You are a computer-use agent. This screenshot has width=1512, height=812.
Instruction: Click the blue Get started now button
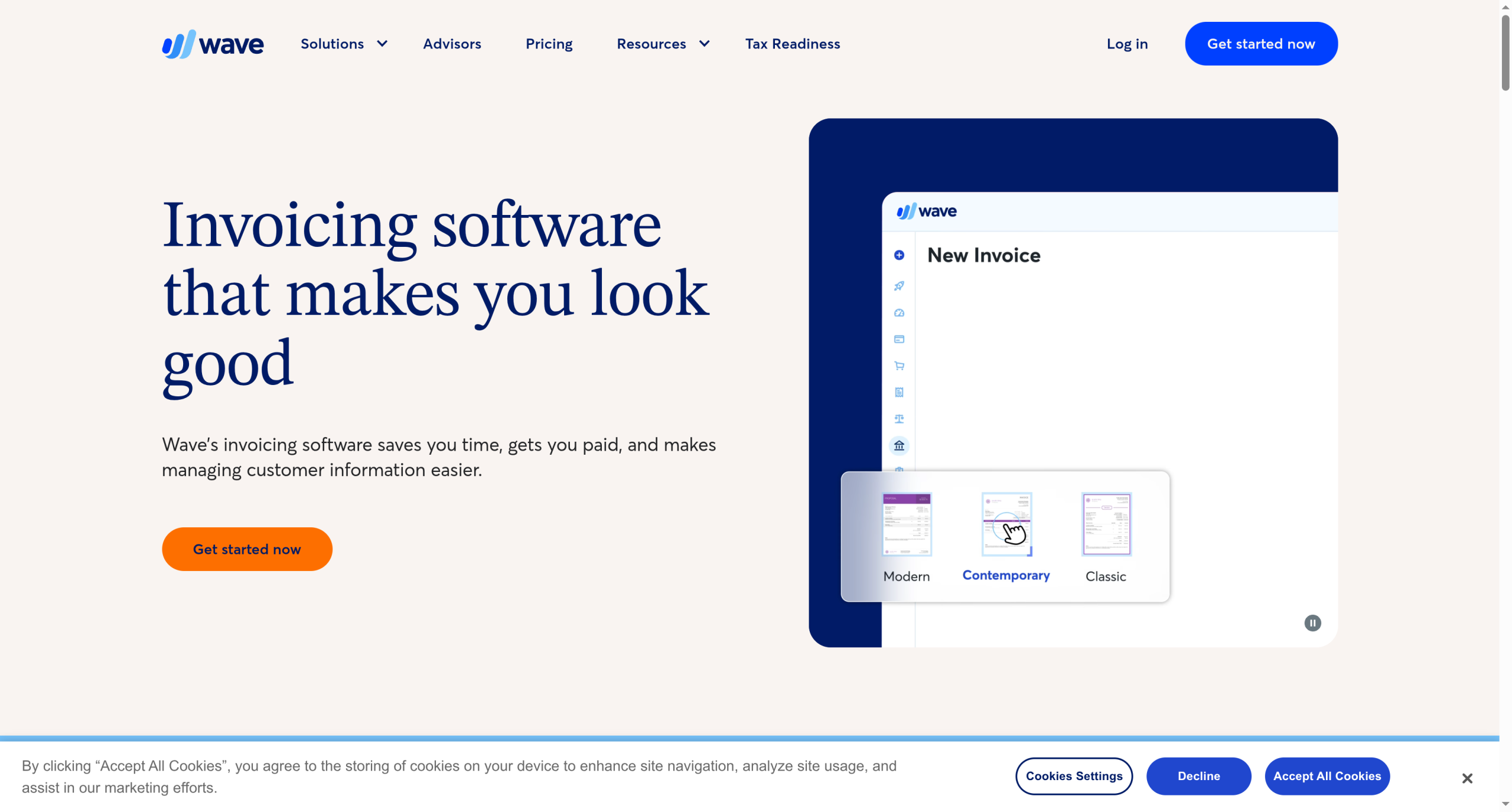pyautogui.click(x=1261, y=44)
